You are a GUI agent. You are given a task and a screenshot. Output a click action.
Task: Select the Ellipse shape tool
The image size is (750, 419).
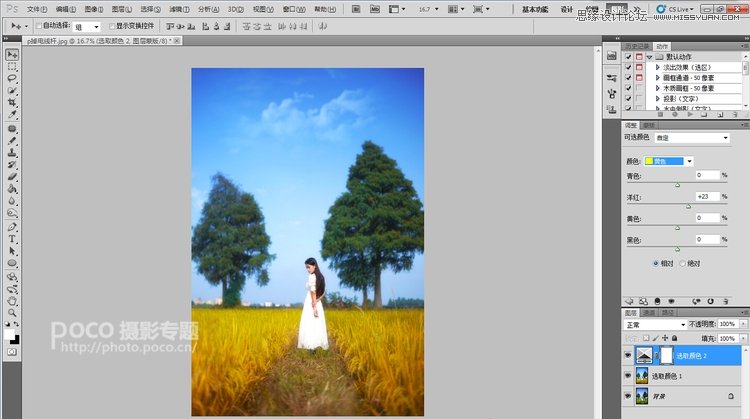(12, 263)
